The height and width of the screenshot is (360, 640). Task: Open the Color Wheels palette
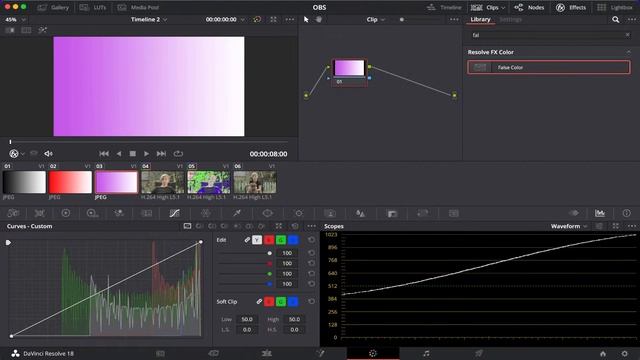click(65, 213)
